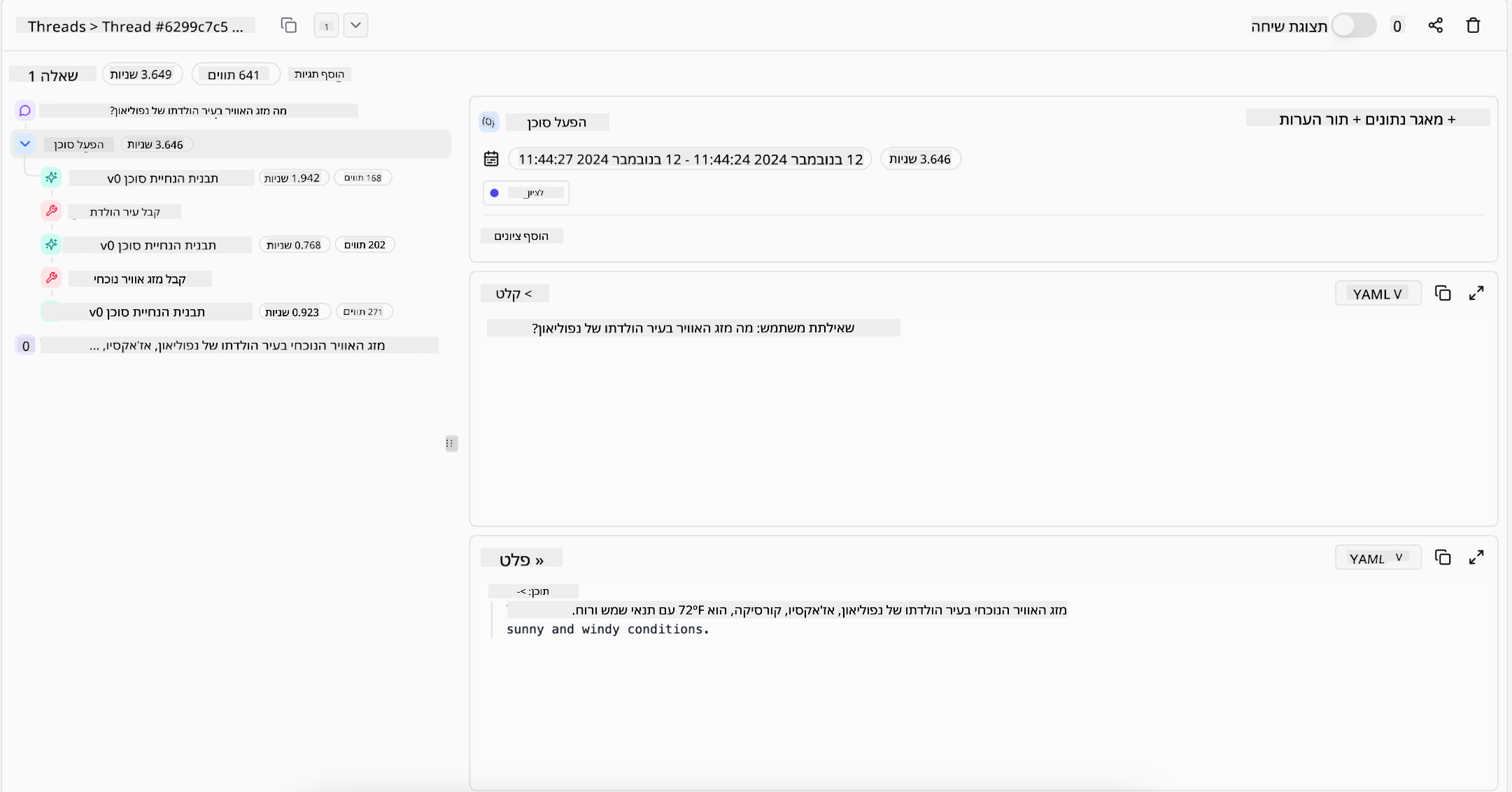Click the הוסף ציונים add scores button
This screenshot has height=792, width=1512.
(521, 236)
